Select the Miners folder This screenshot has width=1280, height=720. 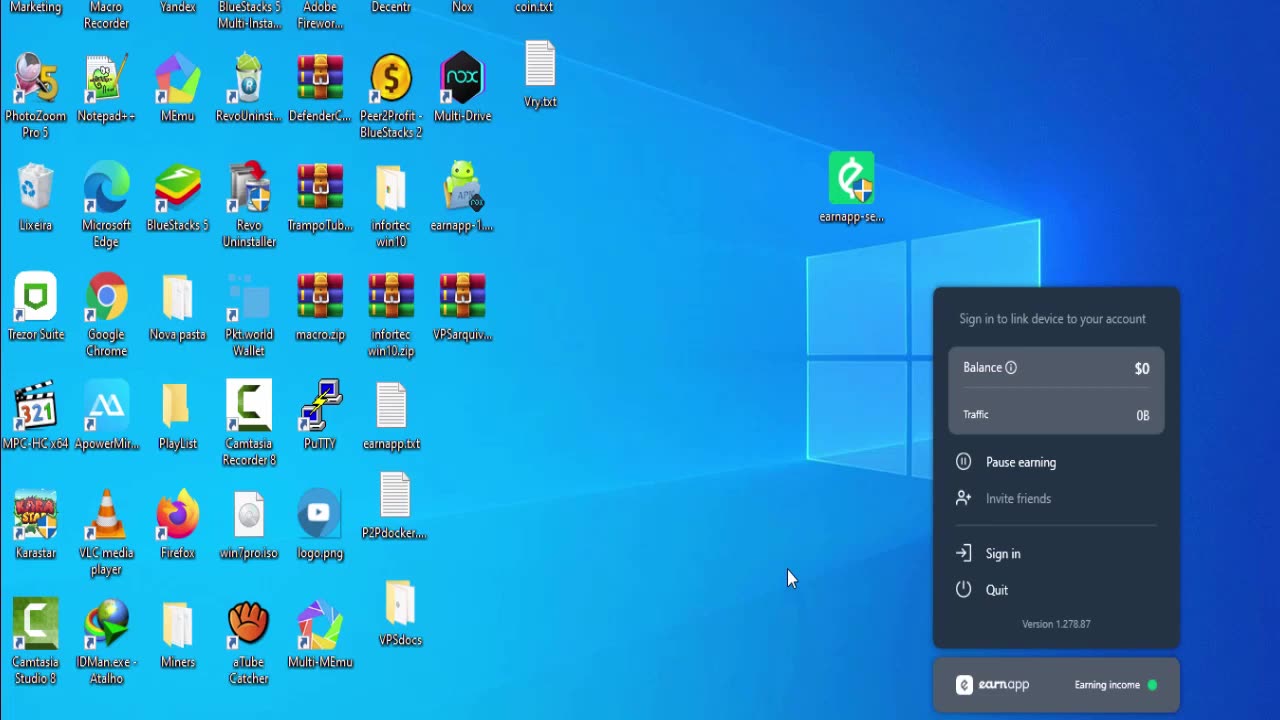(178, 633)
